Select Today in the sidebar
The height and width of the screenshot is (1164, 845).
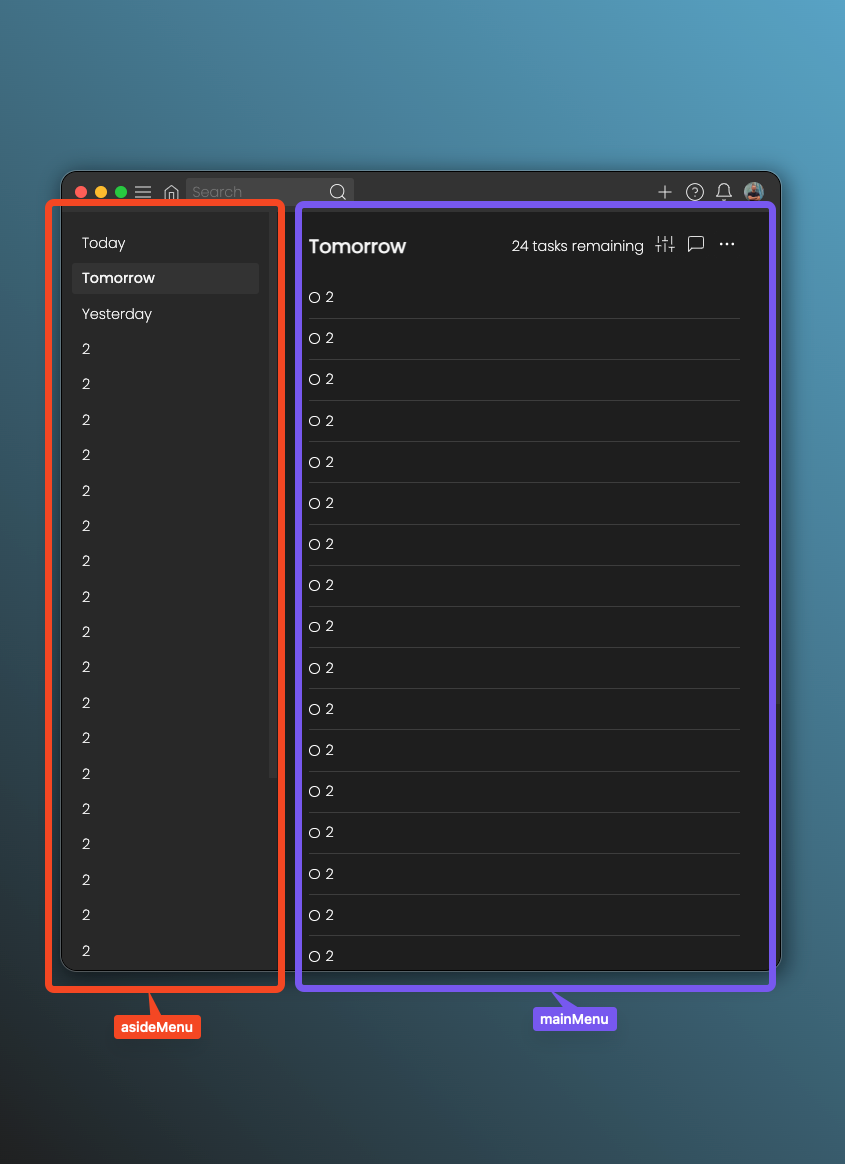[103, 243]
